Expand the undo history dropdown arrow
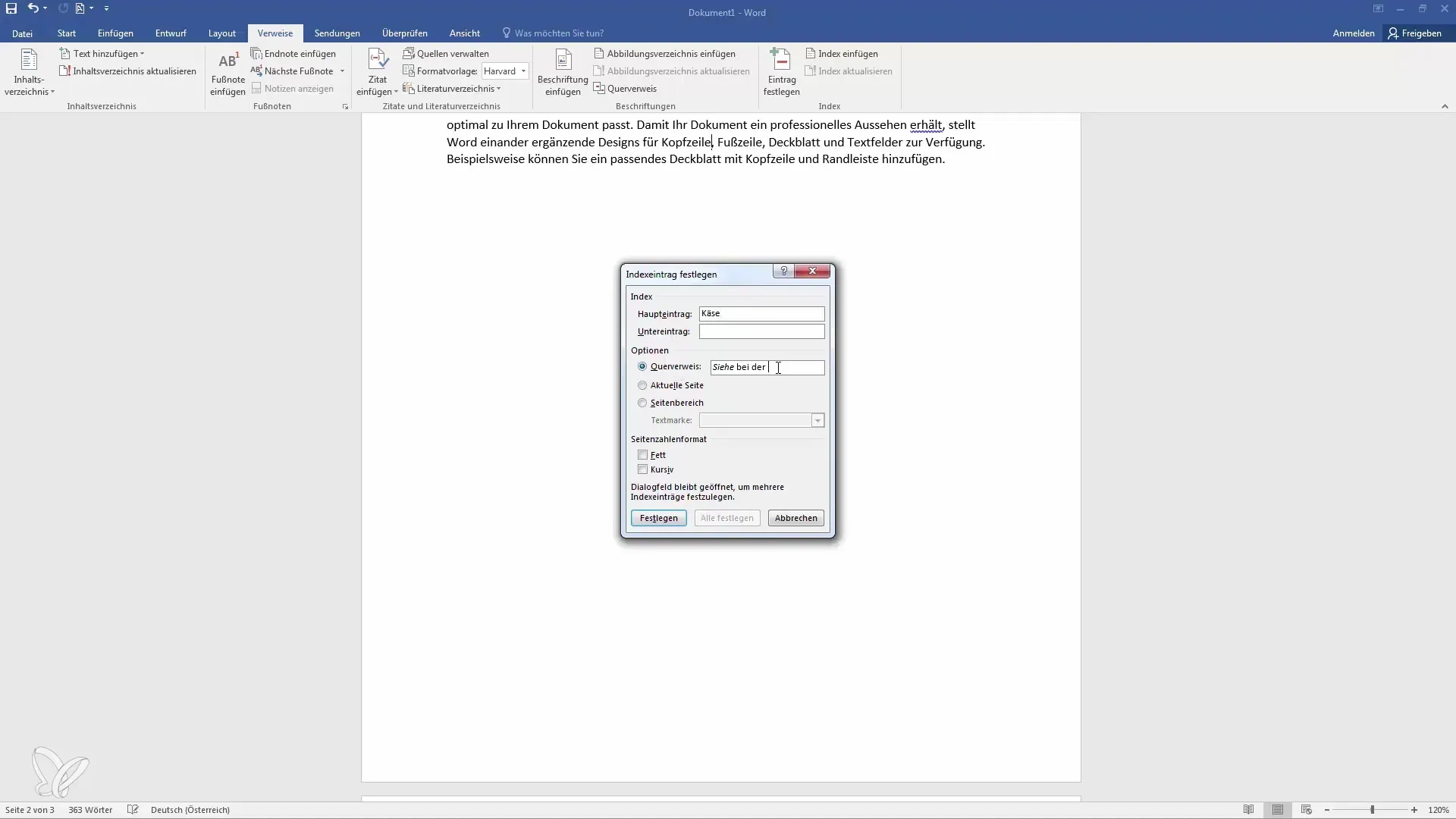1456x819 pixels. point(45,8)
